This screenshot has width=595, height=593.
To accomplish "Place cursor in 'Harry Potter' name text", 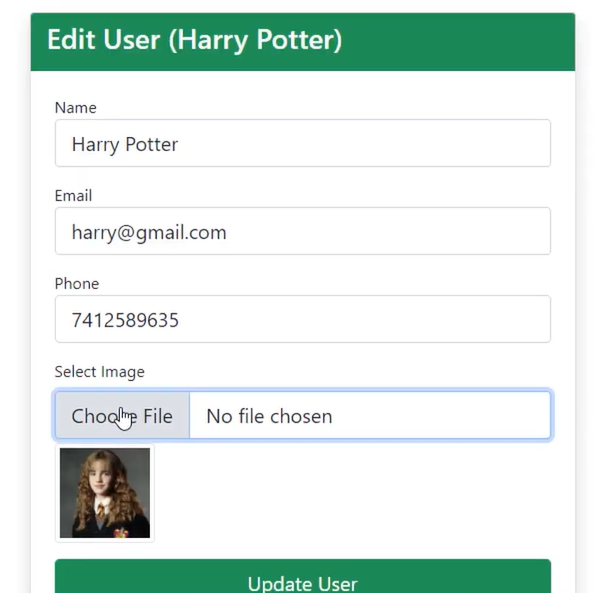I will (x=125, y=145).
